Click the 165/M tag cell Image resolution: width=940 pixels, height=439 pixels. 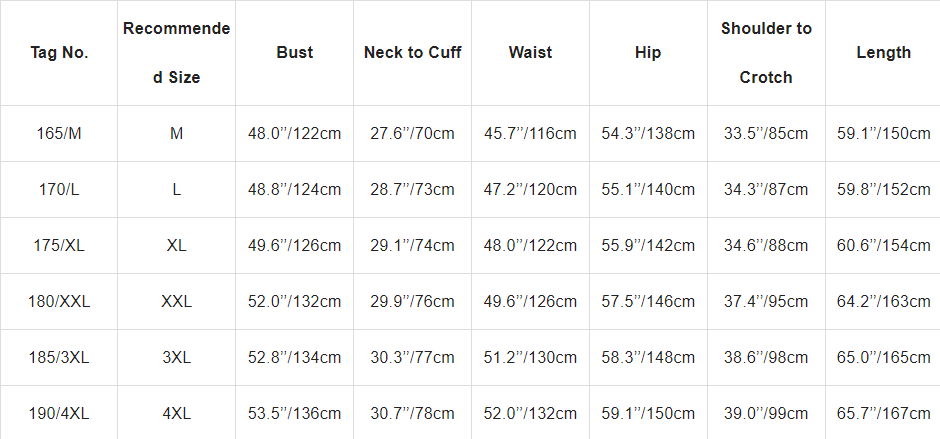[59, 133]
